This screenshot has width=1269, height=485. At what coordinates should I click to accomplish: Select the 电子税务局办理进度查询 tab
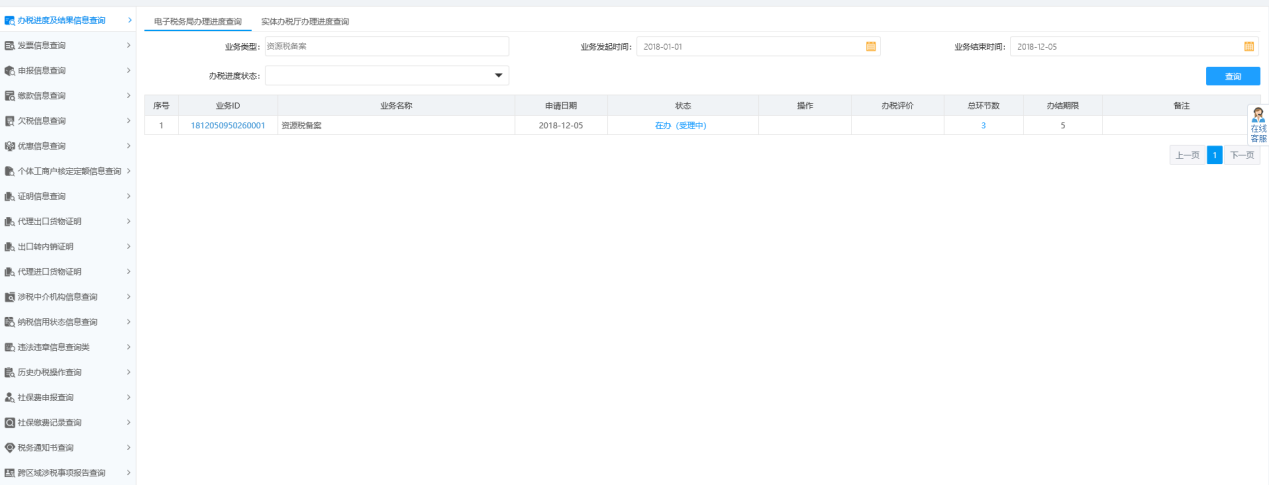(x=197, y=21)
